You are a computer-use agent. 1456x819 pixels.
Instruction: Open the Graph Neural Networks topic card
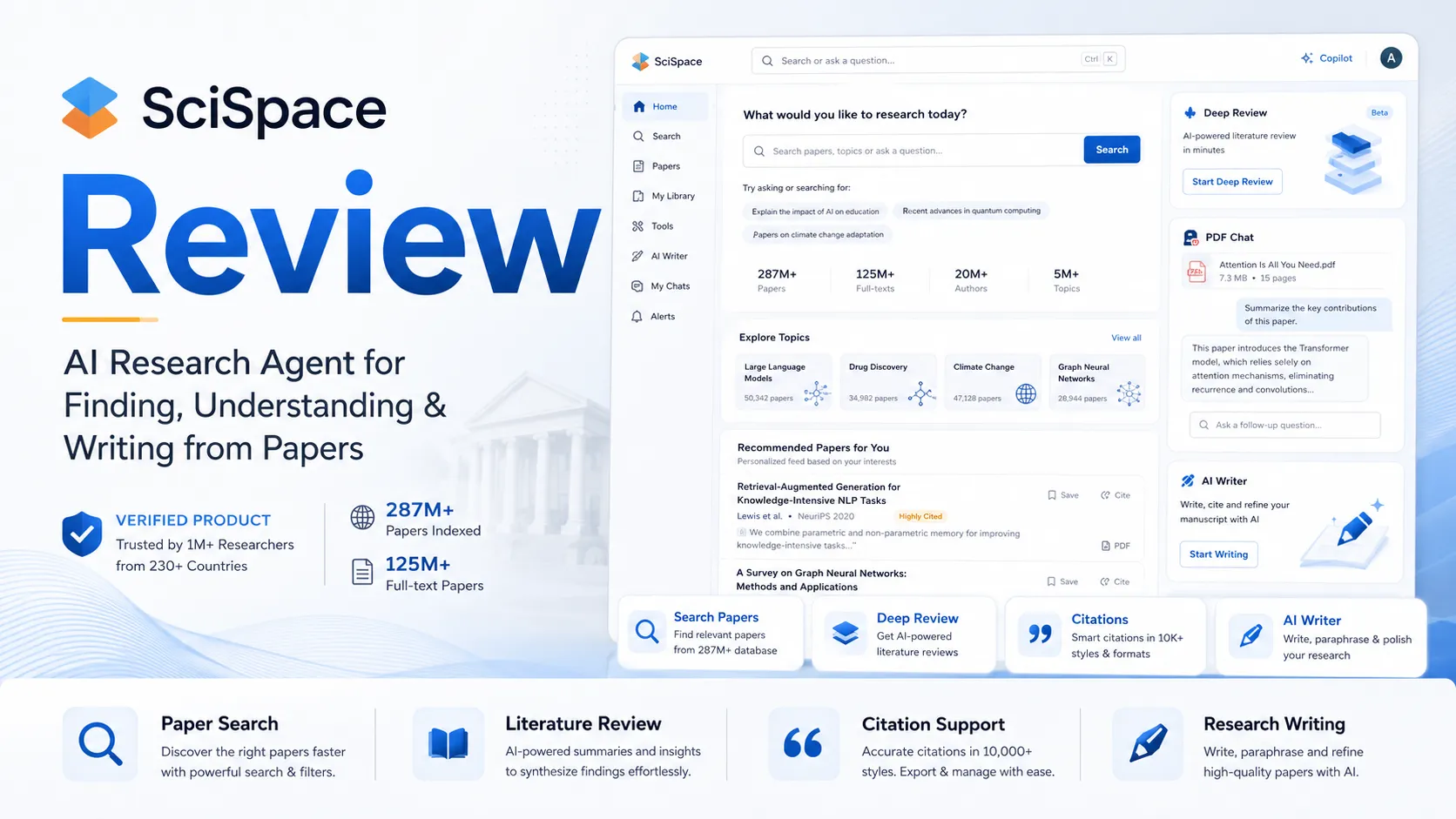pos(1097,381)
